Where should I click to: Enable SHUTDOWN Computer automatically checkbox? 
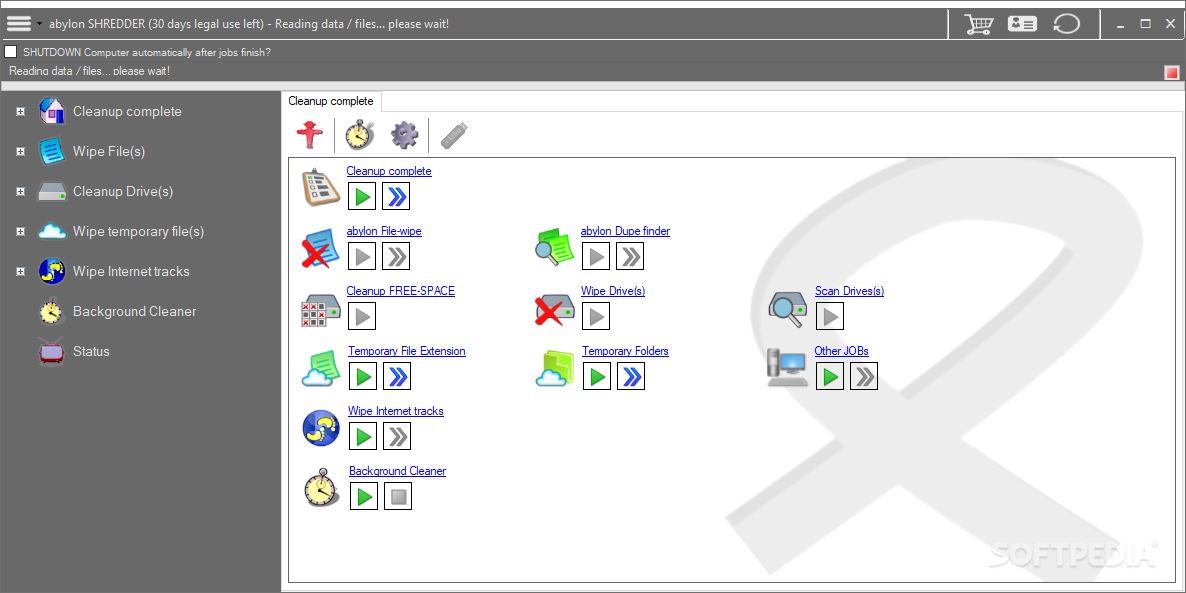pyautogui.click(x=11, y=51)
